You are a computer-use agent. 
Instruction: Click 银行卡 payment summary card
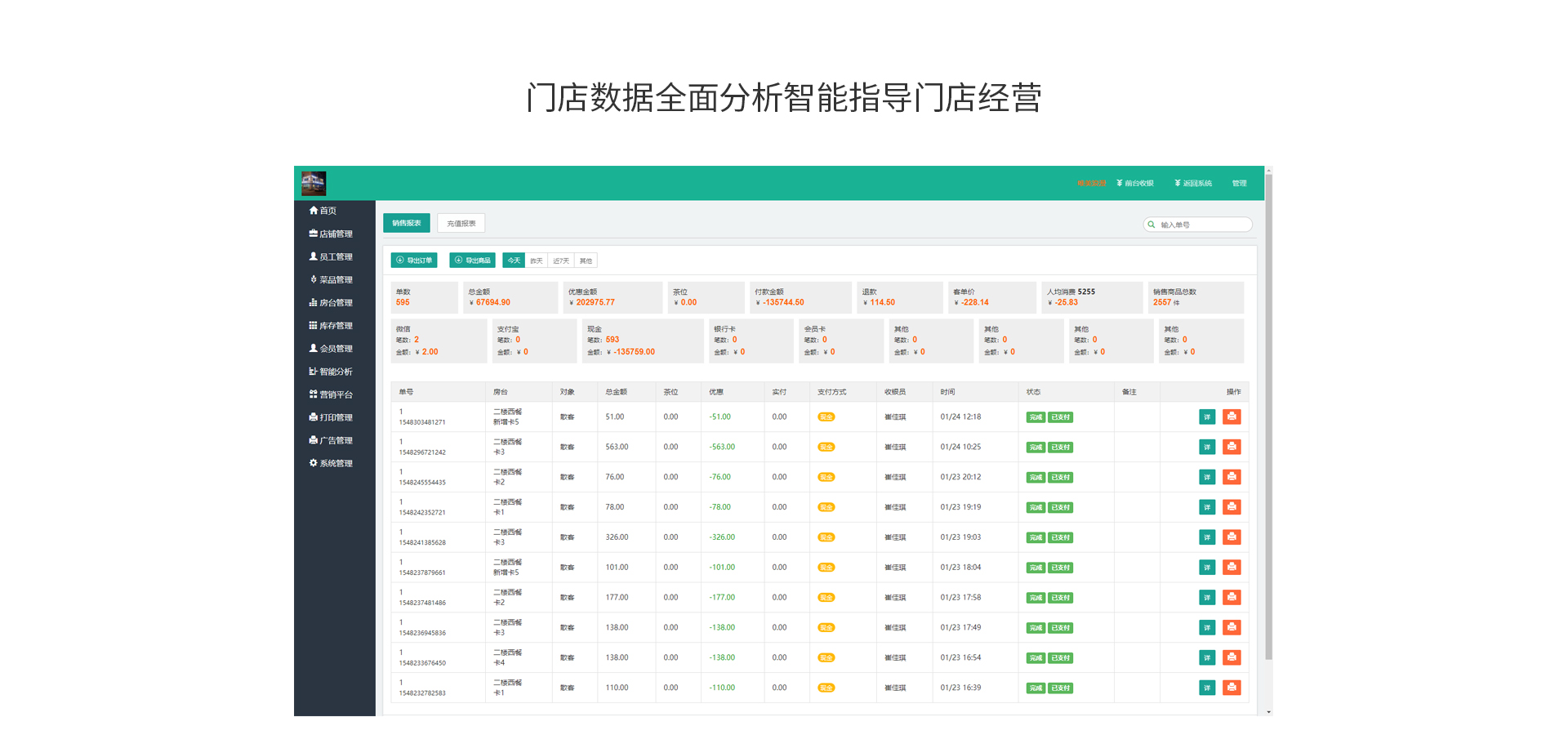751,341
